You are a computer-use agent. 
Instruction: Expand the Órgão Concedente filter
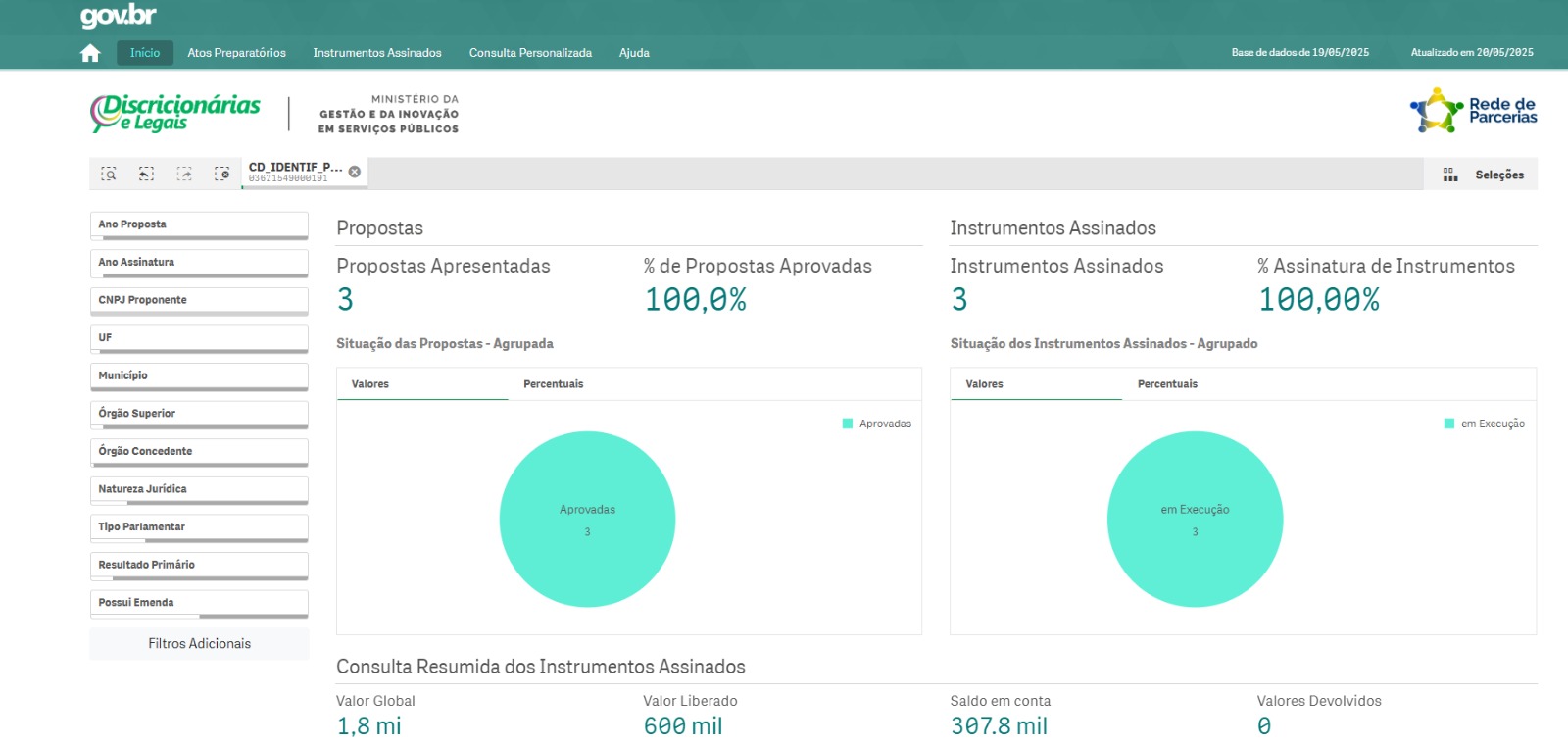point(199,452)
